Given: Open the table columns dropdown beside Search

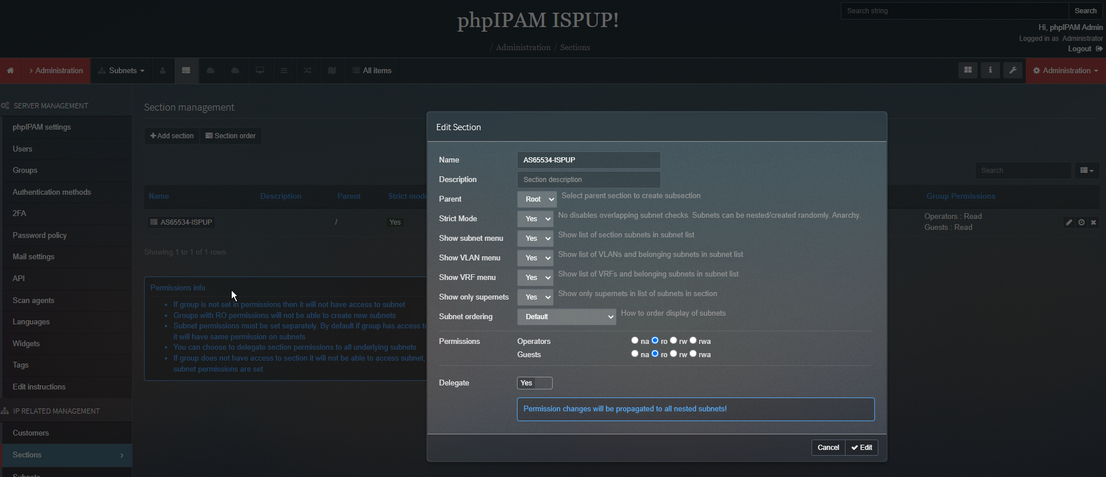Looking at the screenshot, I should point(1087,170).
